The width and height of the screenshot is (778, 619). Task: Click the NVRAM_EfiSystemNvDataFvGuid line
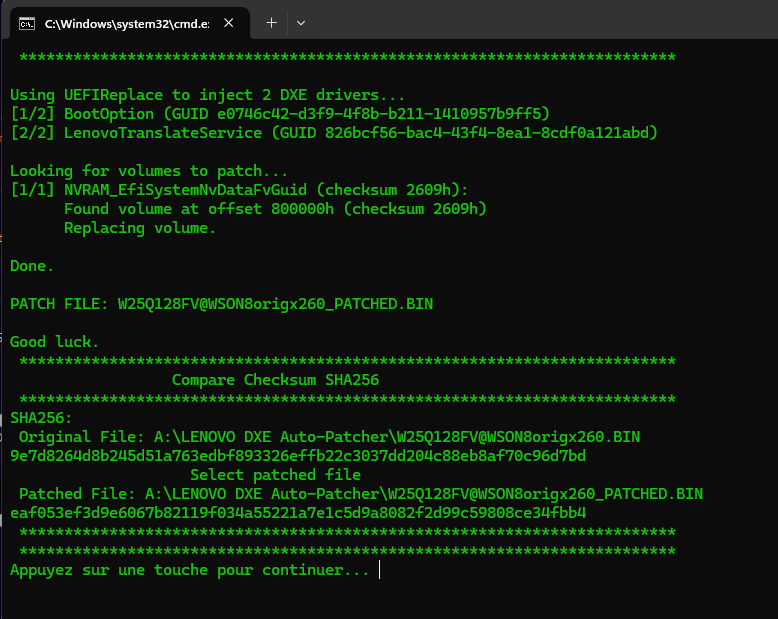pyautogui.click(x=239, y=190)
